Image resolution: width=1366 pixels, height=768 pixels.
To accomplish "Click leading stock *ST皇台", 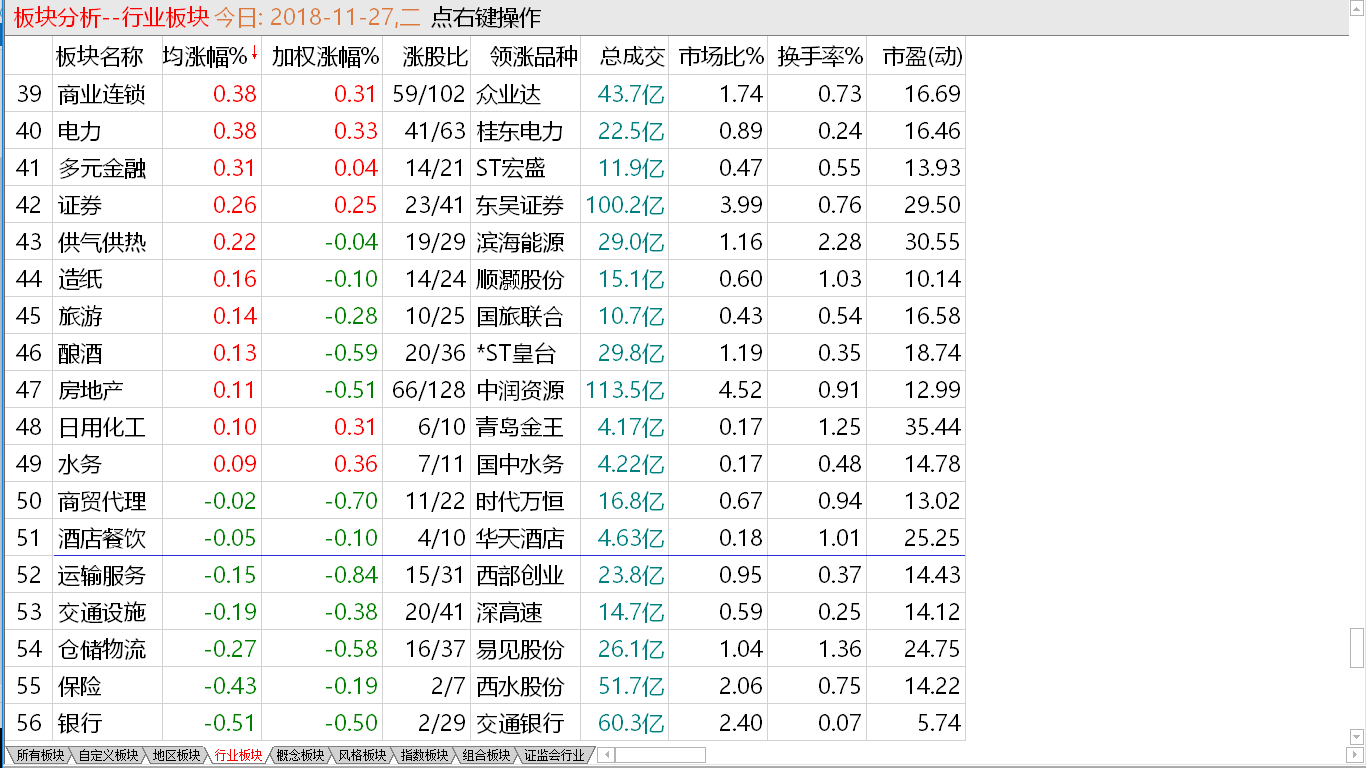I will 516,353.
